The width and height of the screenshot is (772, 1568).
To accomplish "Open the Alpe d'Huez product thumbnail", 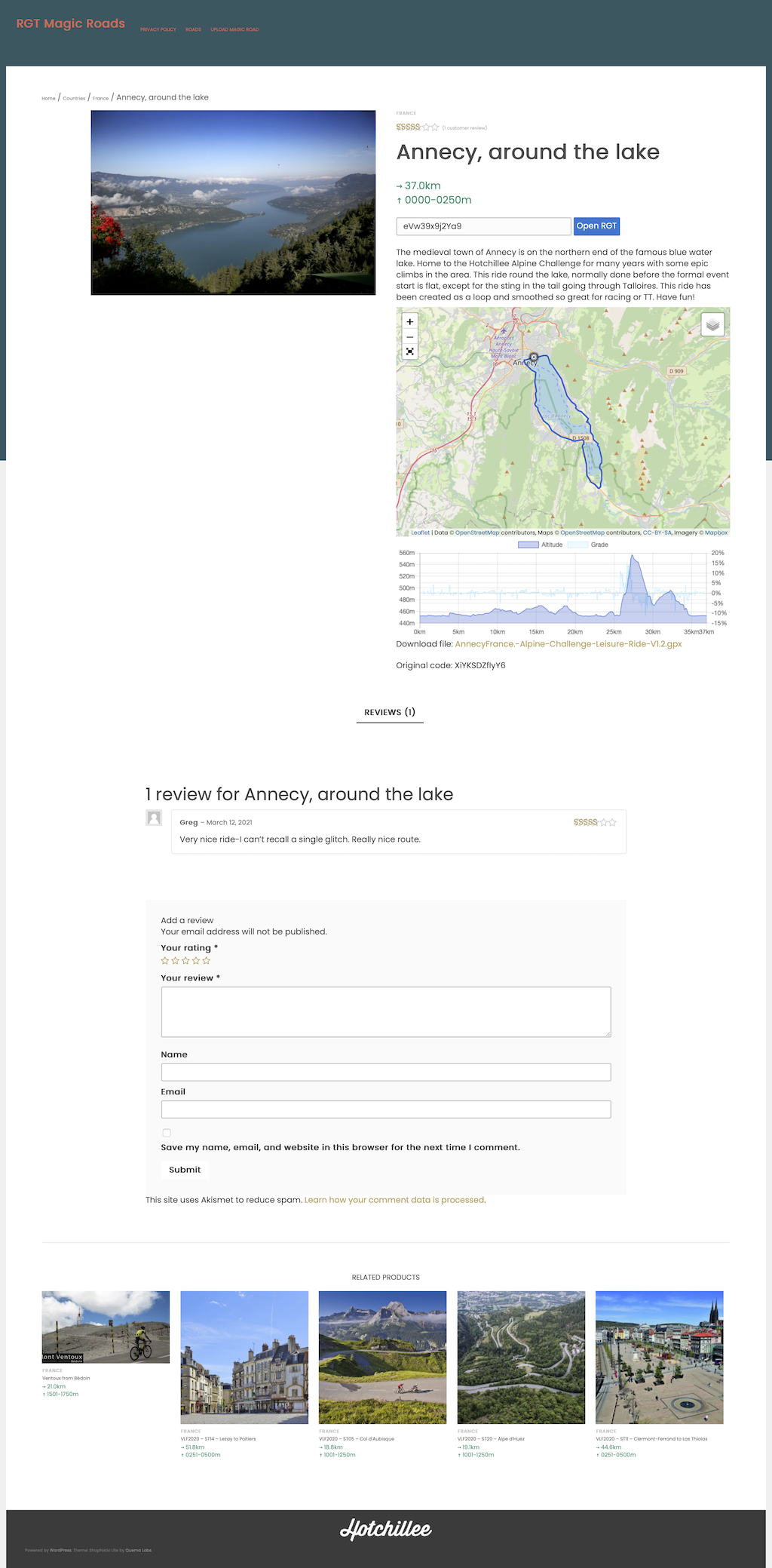I will pyautogui.click(x=521, y=1358).
